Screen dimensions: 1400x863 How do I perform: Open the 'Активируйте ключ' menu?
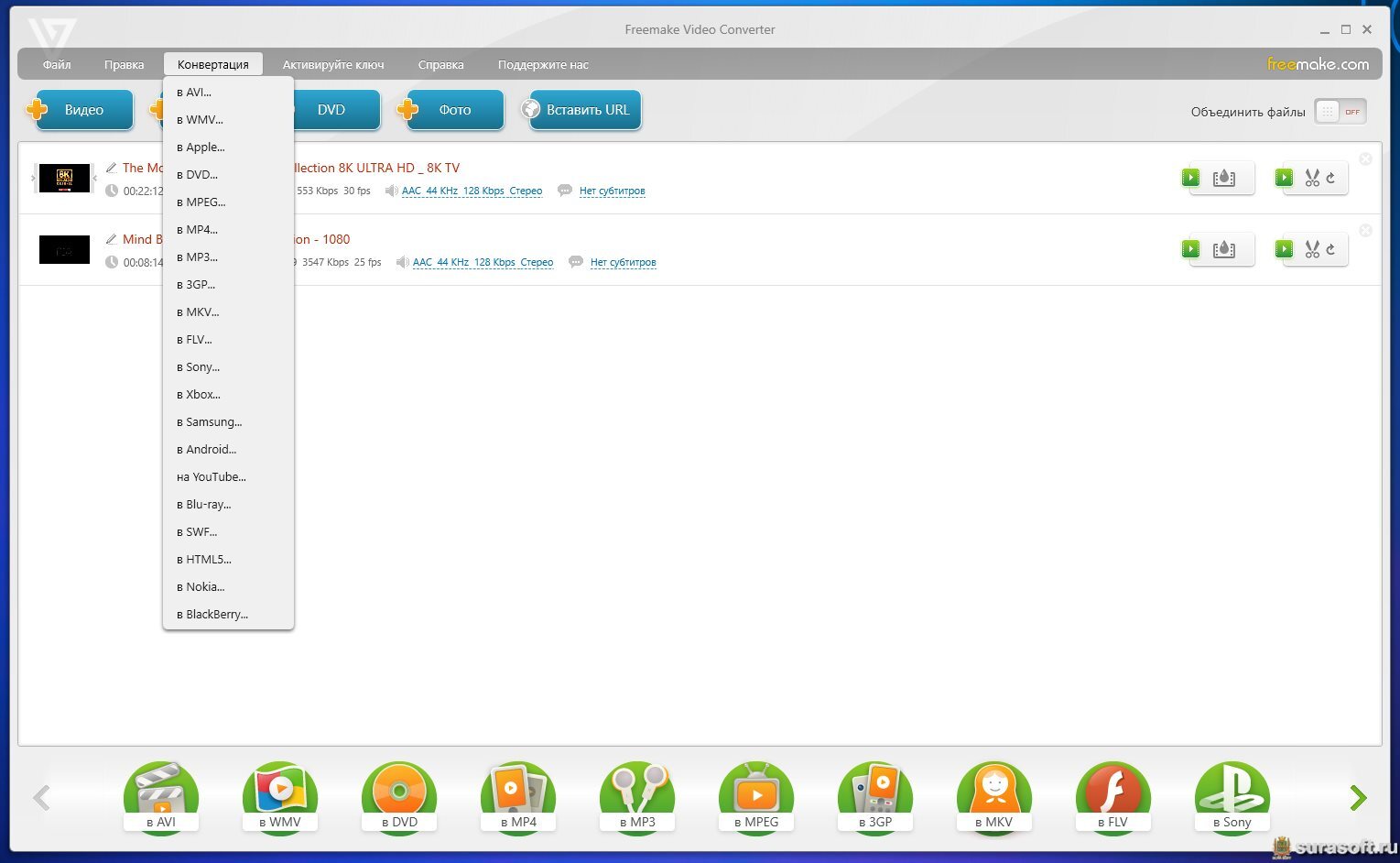click(x=333, y=64)
